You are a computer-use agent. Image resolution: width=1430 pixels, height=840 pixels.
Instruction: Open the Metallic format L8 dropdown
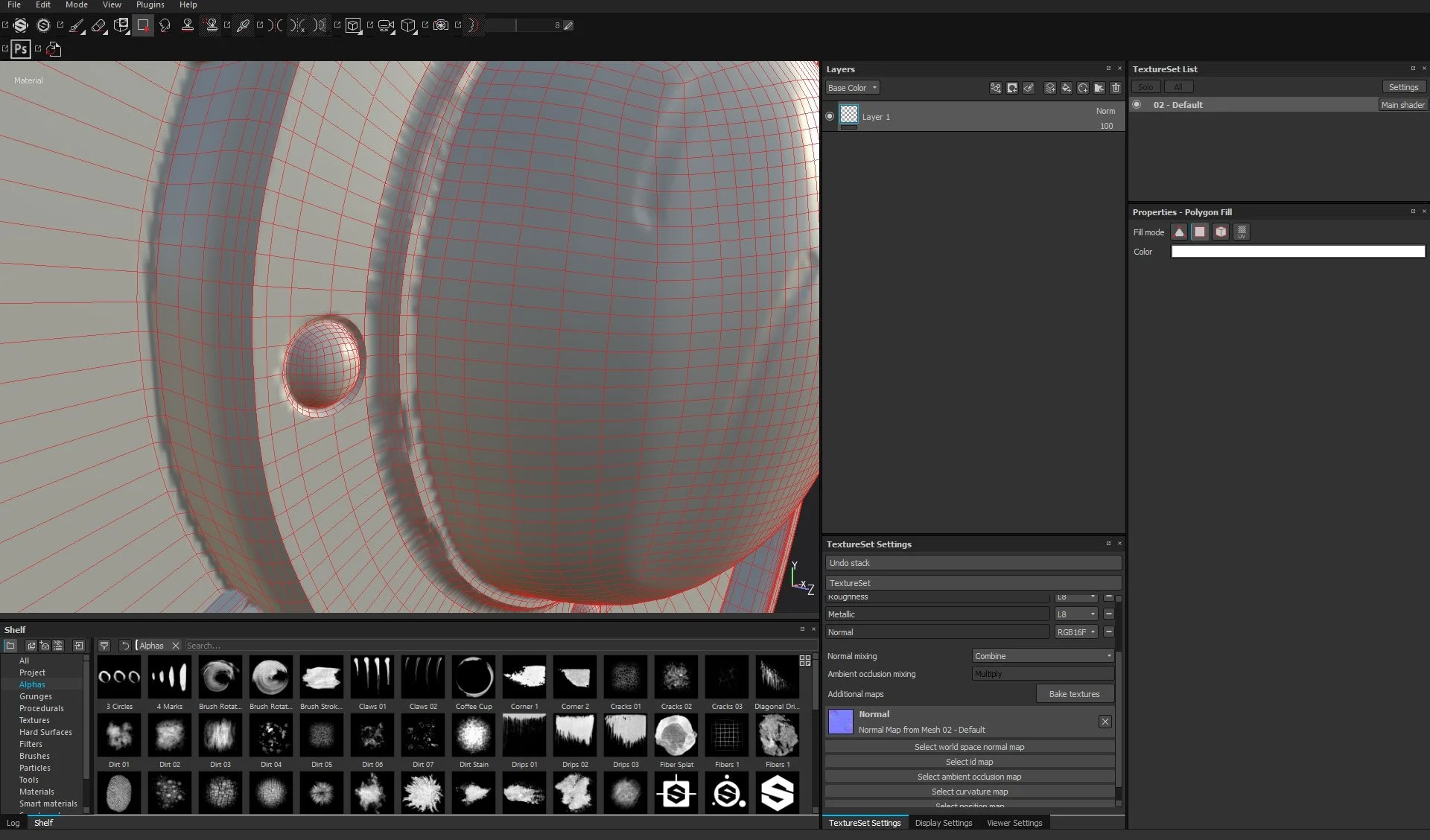point(1076,614)
